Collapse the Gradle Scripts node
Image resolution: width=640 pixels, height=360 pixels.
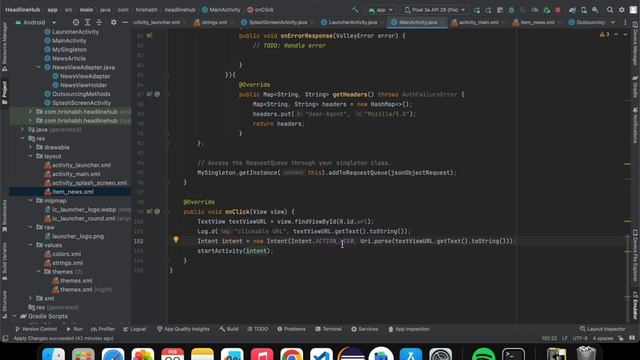click(14, 316)
